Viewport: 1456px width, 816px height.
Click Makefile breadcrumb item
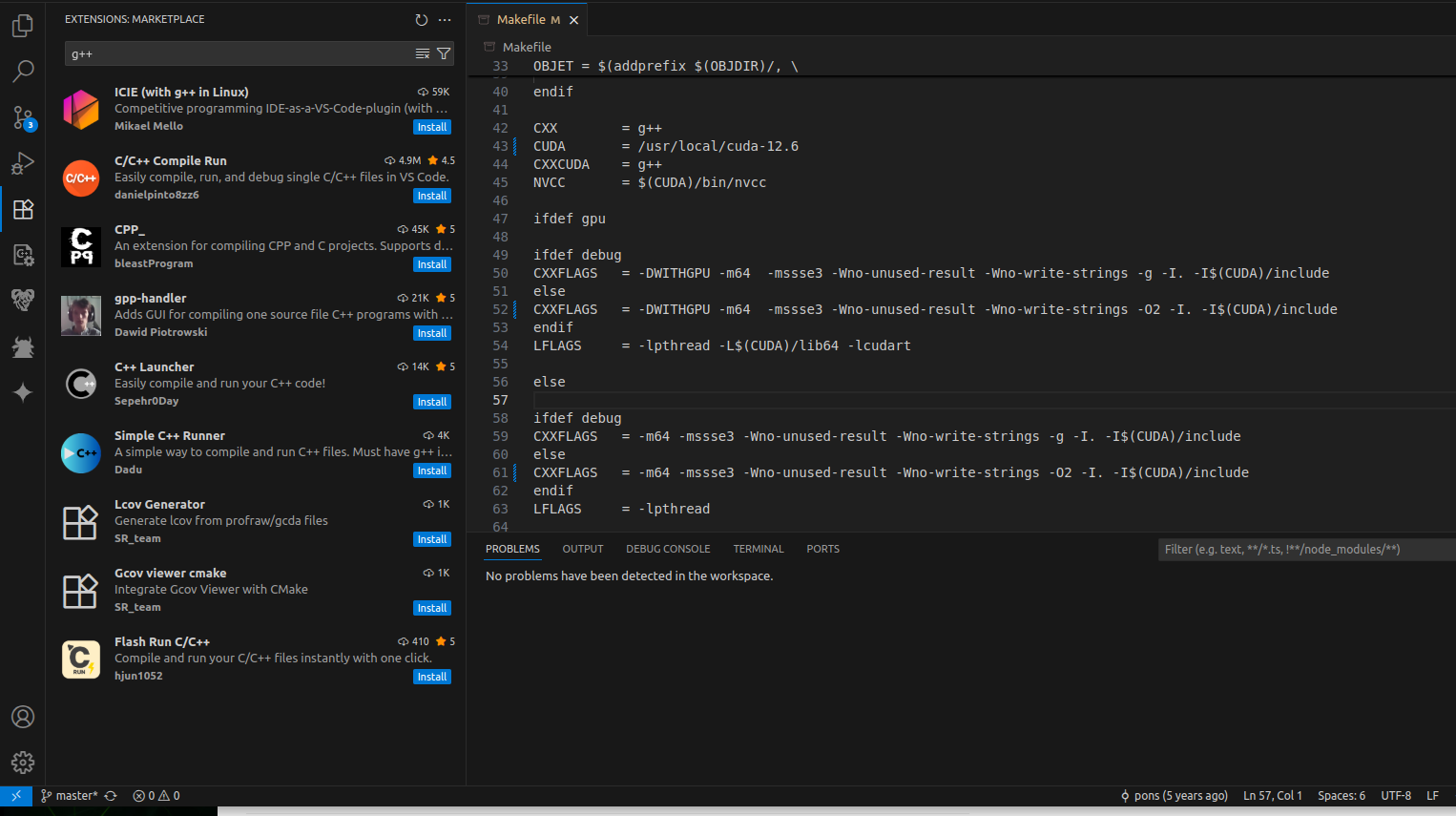point(527,47)
